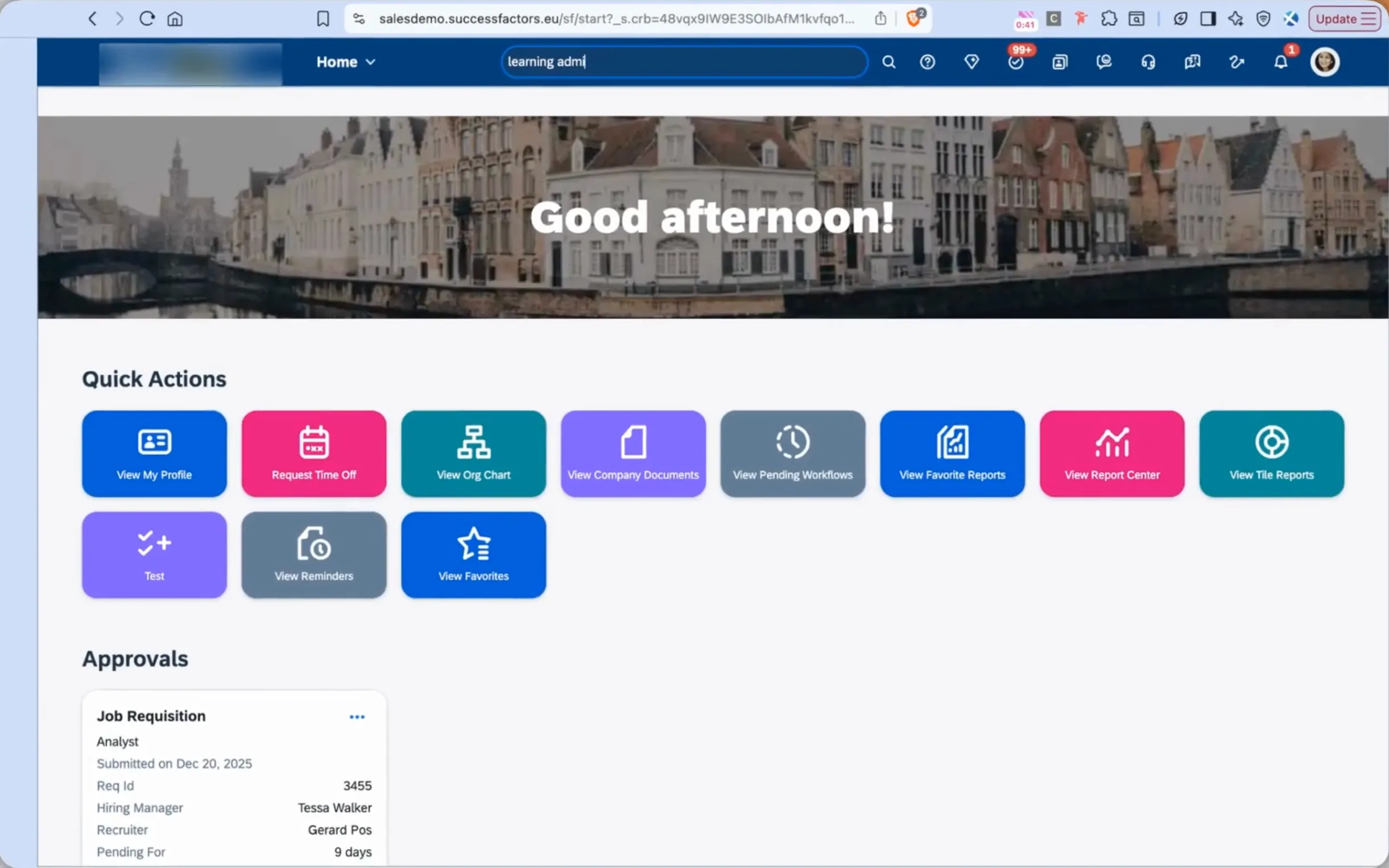Click the View Report Center tile
The height and width of the screenshot is (868, 1389).
coord(1112,453)
